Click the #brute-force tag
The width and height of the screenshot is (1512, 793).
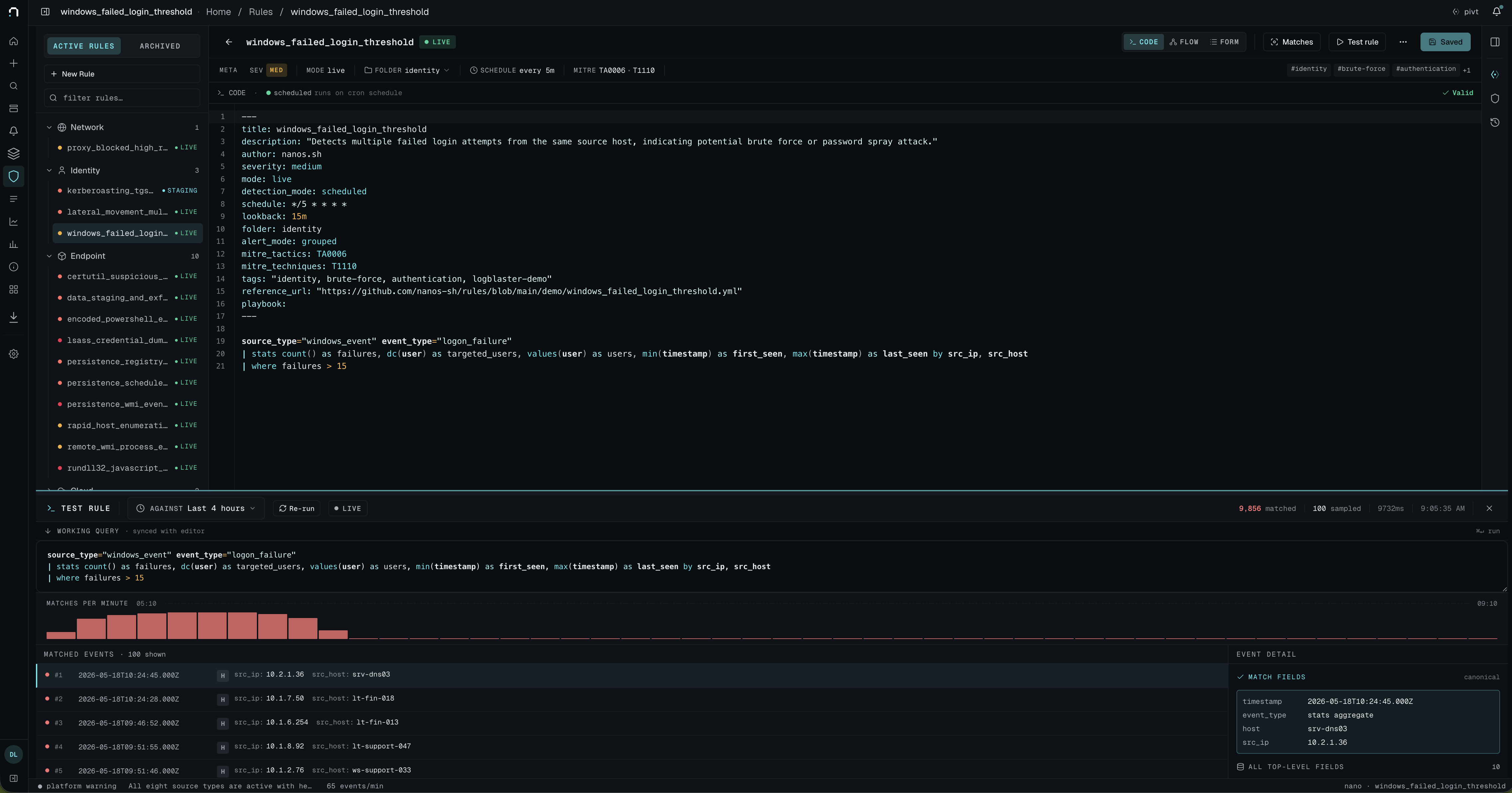(x=1361, y=69)
